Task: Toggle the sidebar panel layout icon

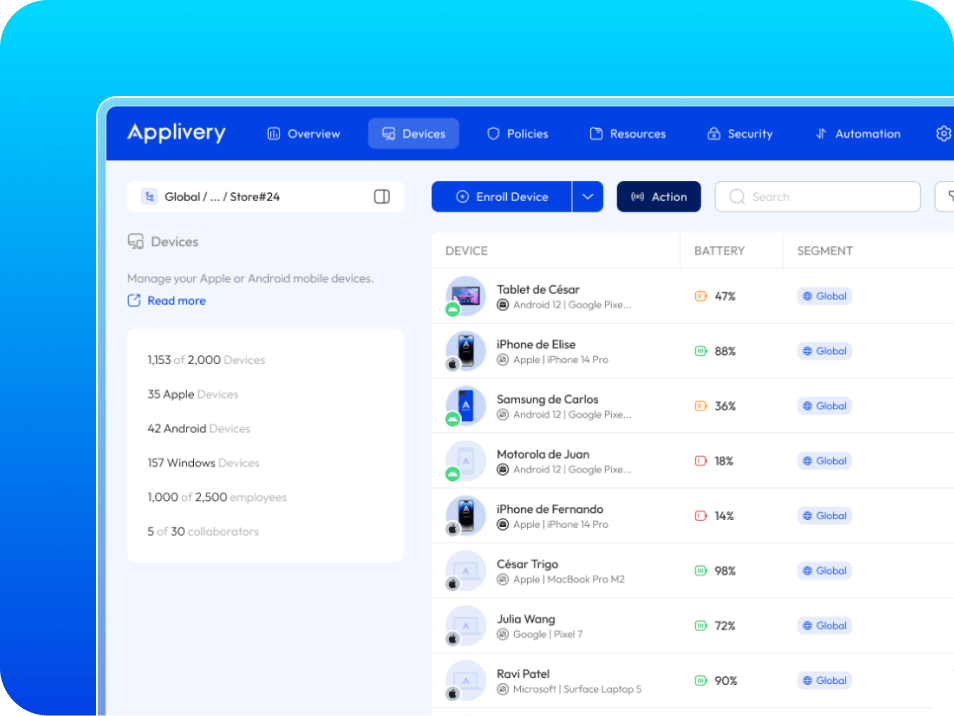Action: [x=381, y=197]
